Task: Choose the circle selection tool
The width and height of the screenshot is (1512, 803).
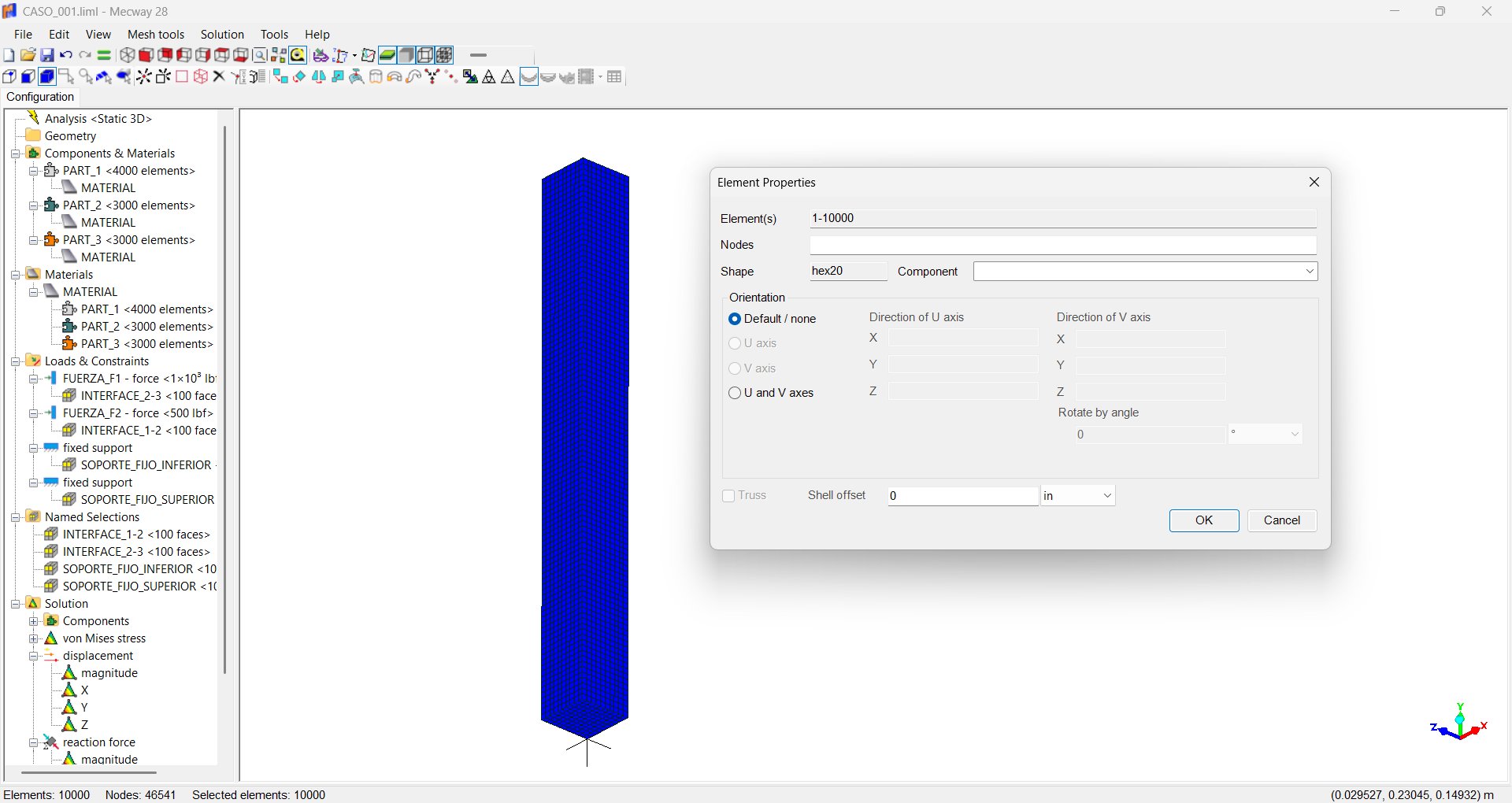Action: (x=86, y=76)
